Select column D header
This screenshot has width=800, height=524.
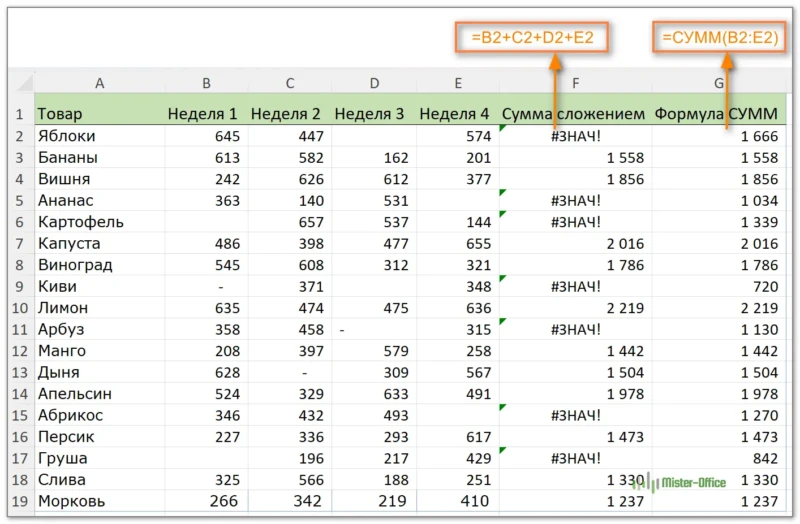click(x=374, y=84)
